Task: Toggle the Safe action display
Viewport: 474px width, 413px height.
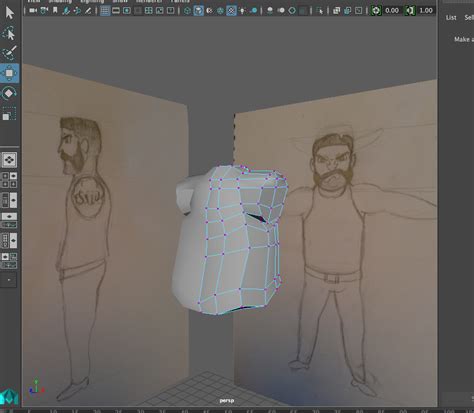Action: pos(160,11)
